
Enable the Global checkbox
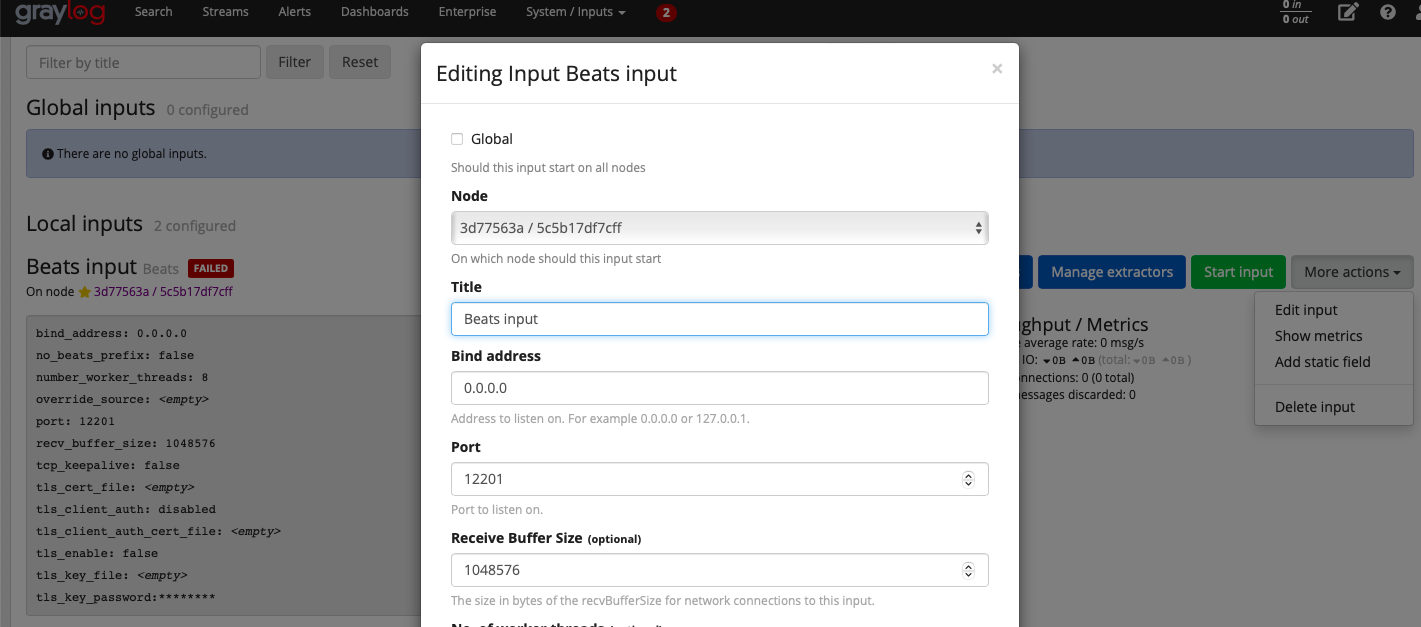[457, 139]
